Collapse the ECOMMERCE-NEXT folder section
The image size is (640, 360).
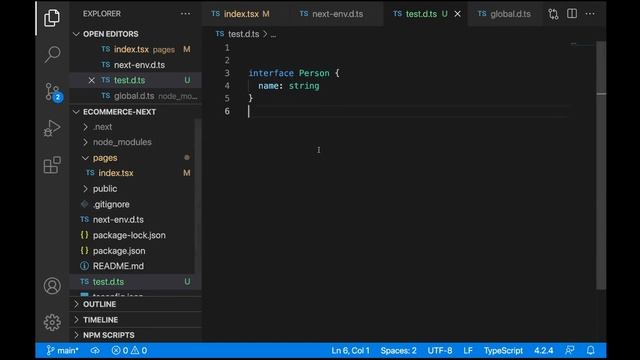coord(136,112)
